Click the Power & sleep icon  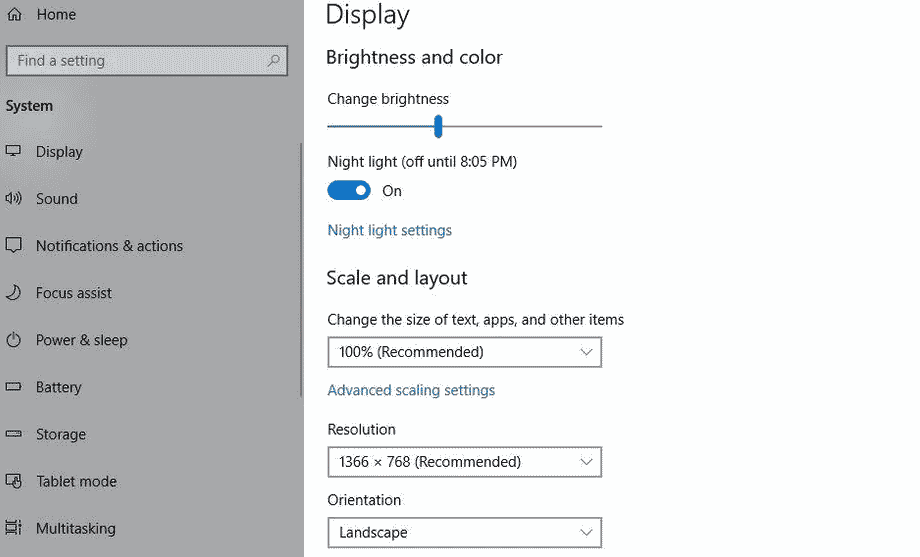[x=13, y=339]
